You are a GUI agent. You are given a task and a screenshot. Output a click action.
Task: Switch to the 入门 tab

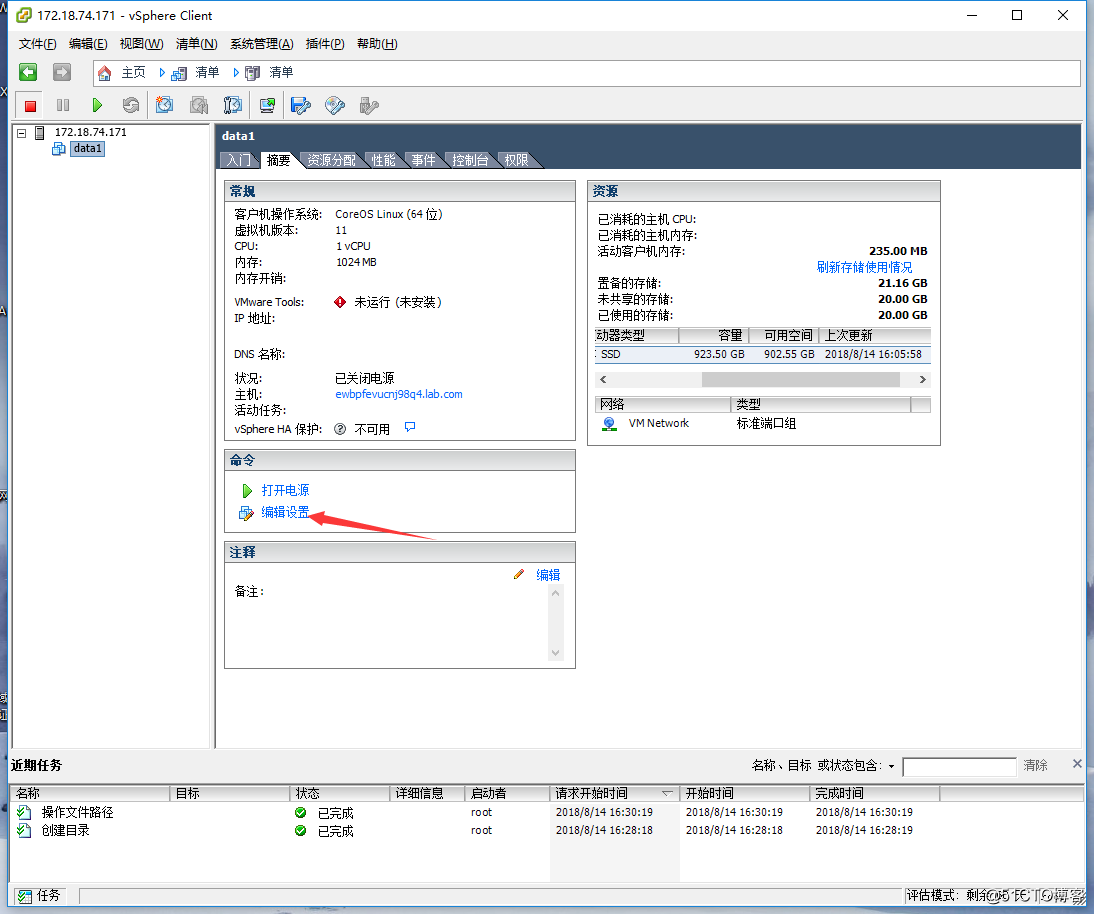(239, 160)
